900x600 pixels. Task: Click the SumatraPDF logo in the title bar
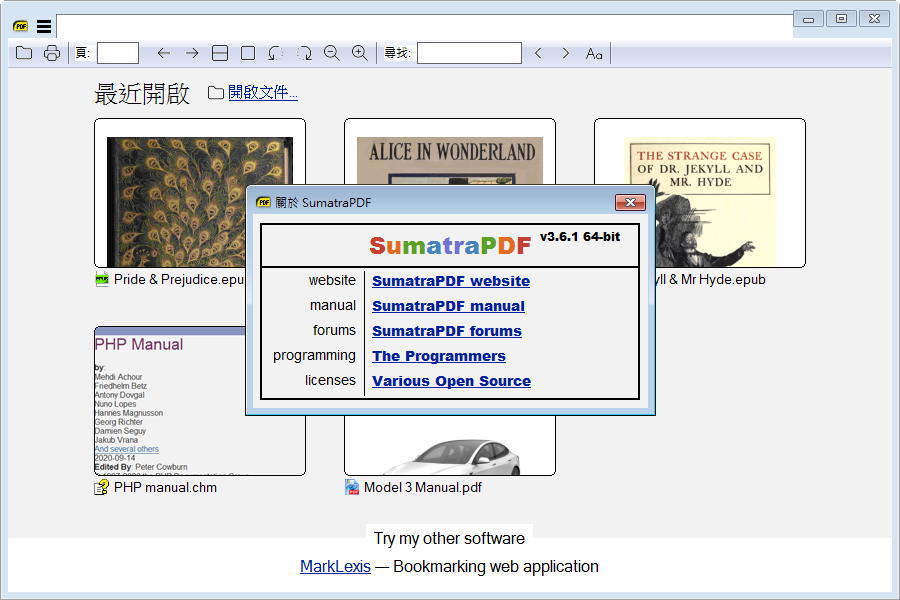pos(19,25)
